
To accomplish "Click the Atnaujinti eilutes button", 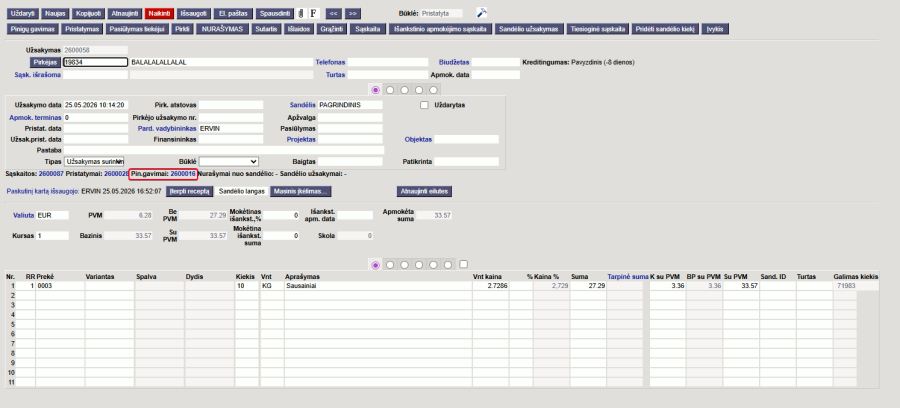I will (424, 191).
